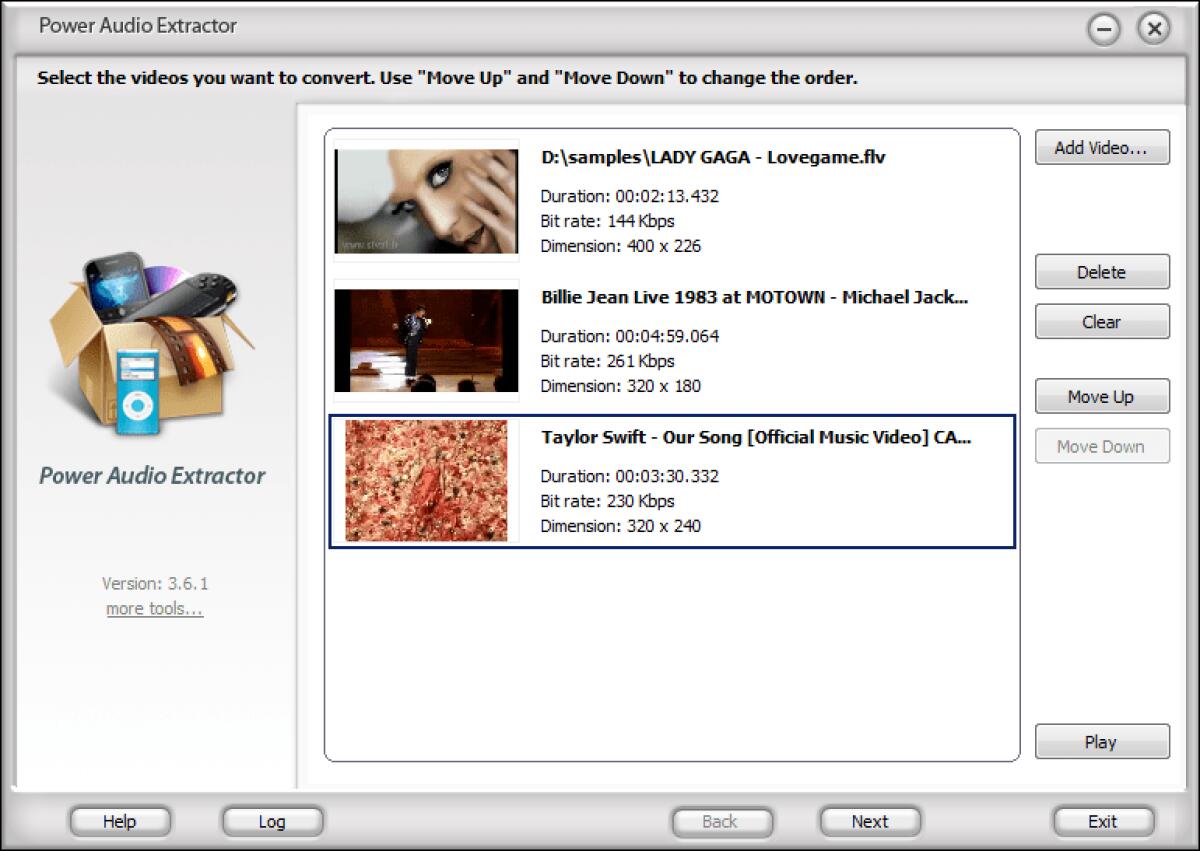1200x851 pixels.
Task: Click the Version 3.6.1 label area
Action: point(152,583)
